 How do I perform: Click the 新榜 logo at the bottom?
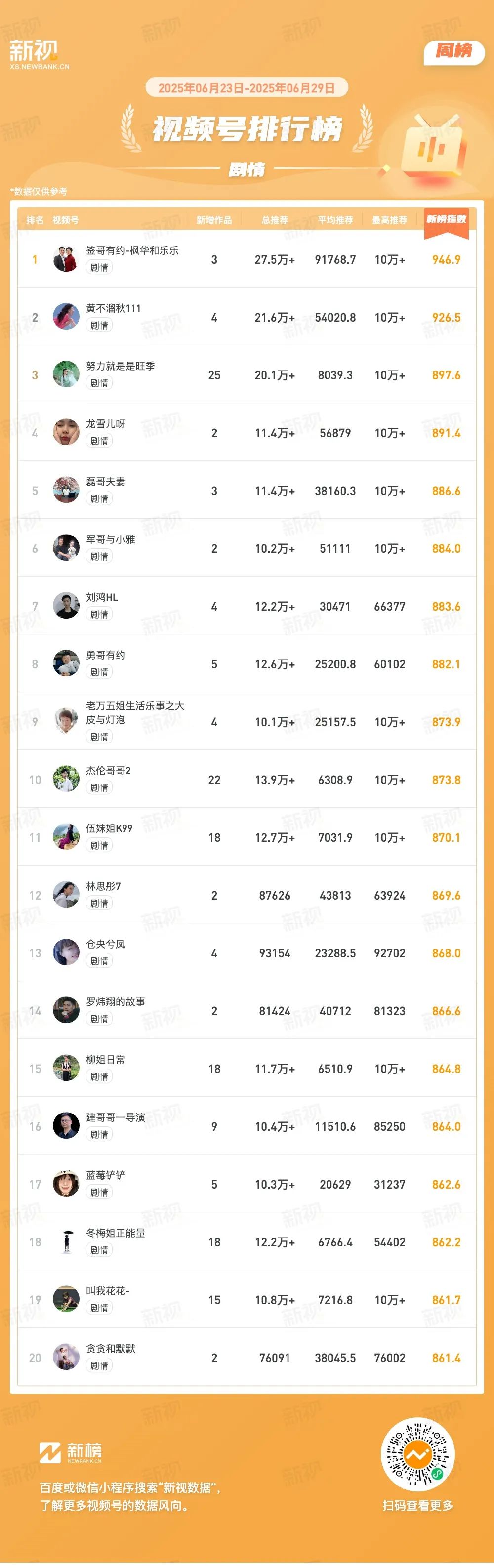tap(70, 1452)
